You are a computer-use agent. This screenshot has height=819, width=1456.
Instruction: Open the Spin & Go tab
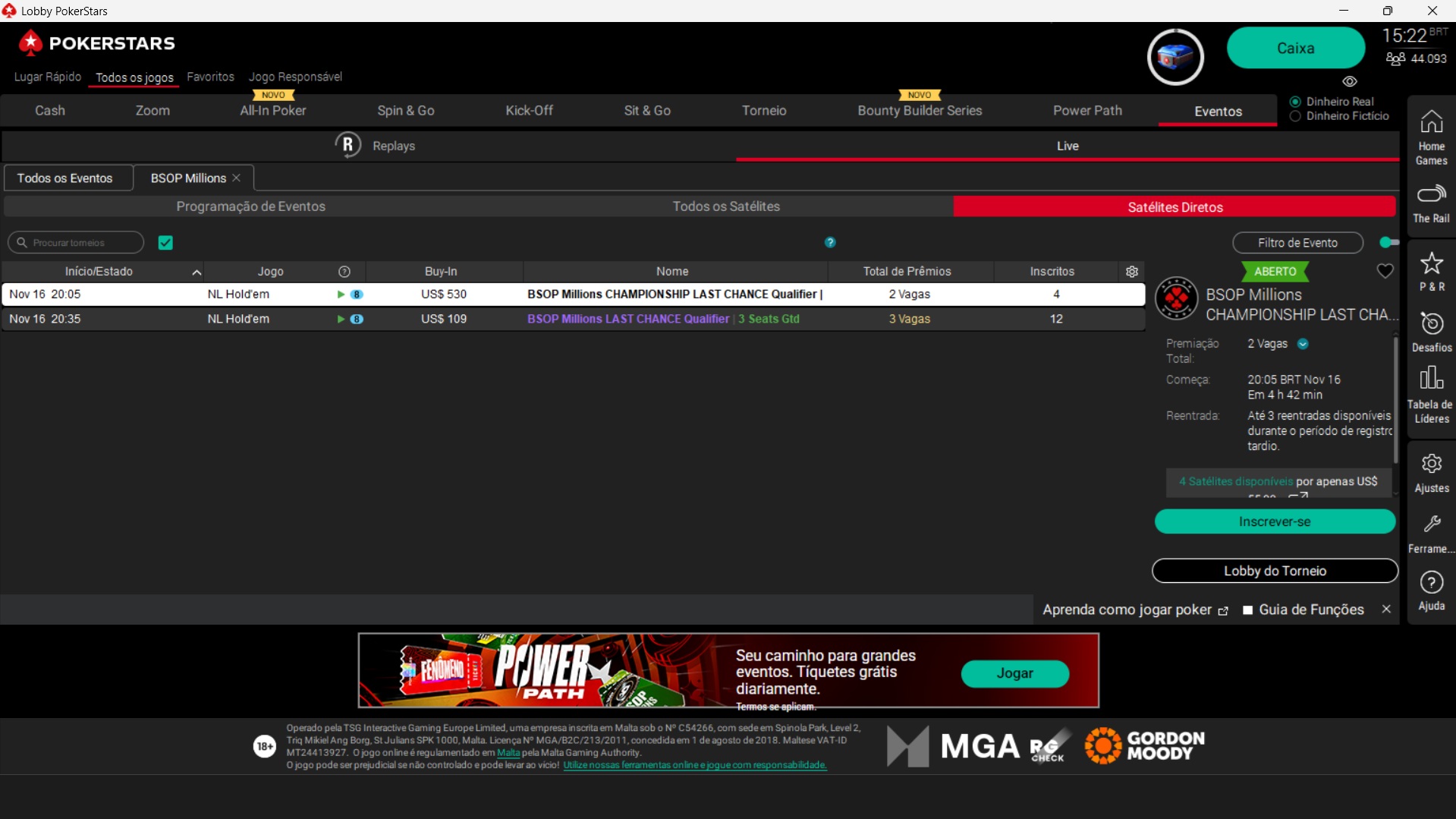click(x=406, y=111)
